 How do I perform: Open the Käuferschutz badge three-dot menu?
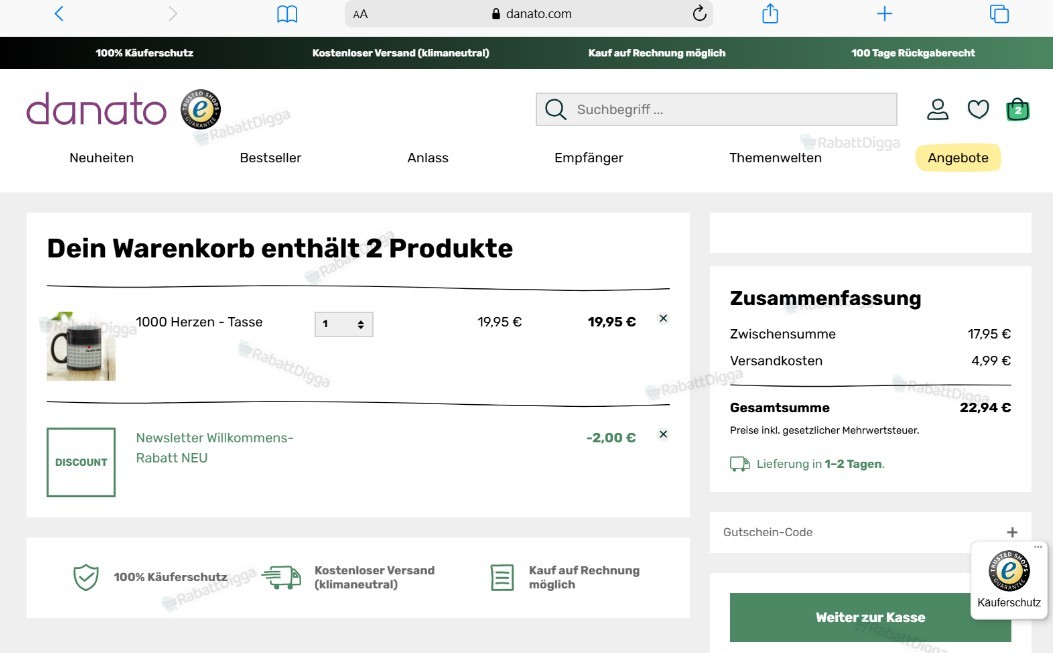pyautogui.click(x=1038, y=547)
